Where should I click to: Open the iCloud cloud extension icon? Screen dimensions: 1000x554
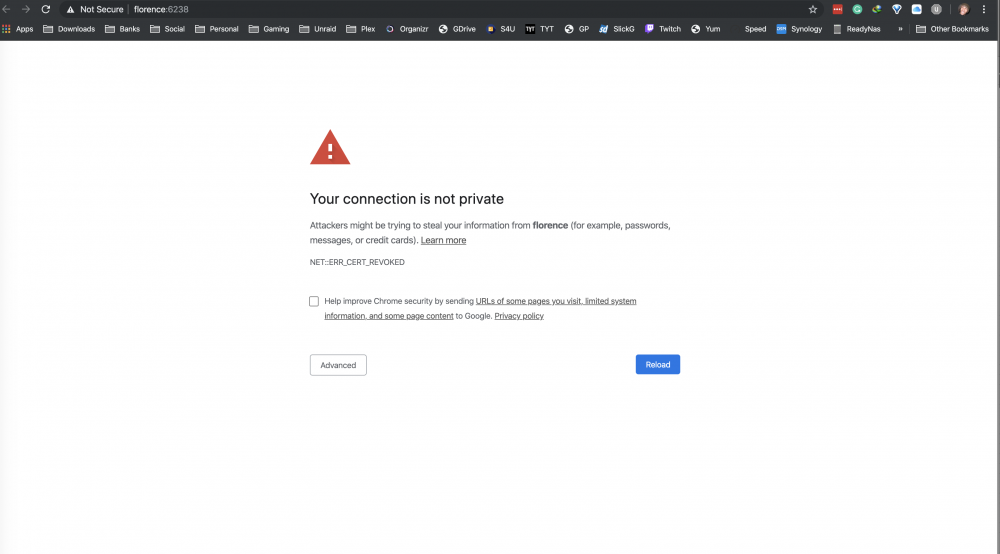coord(916,10)
